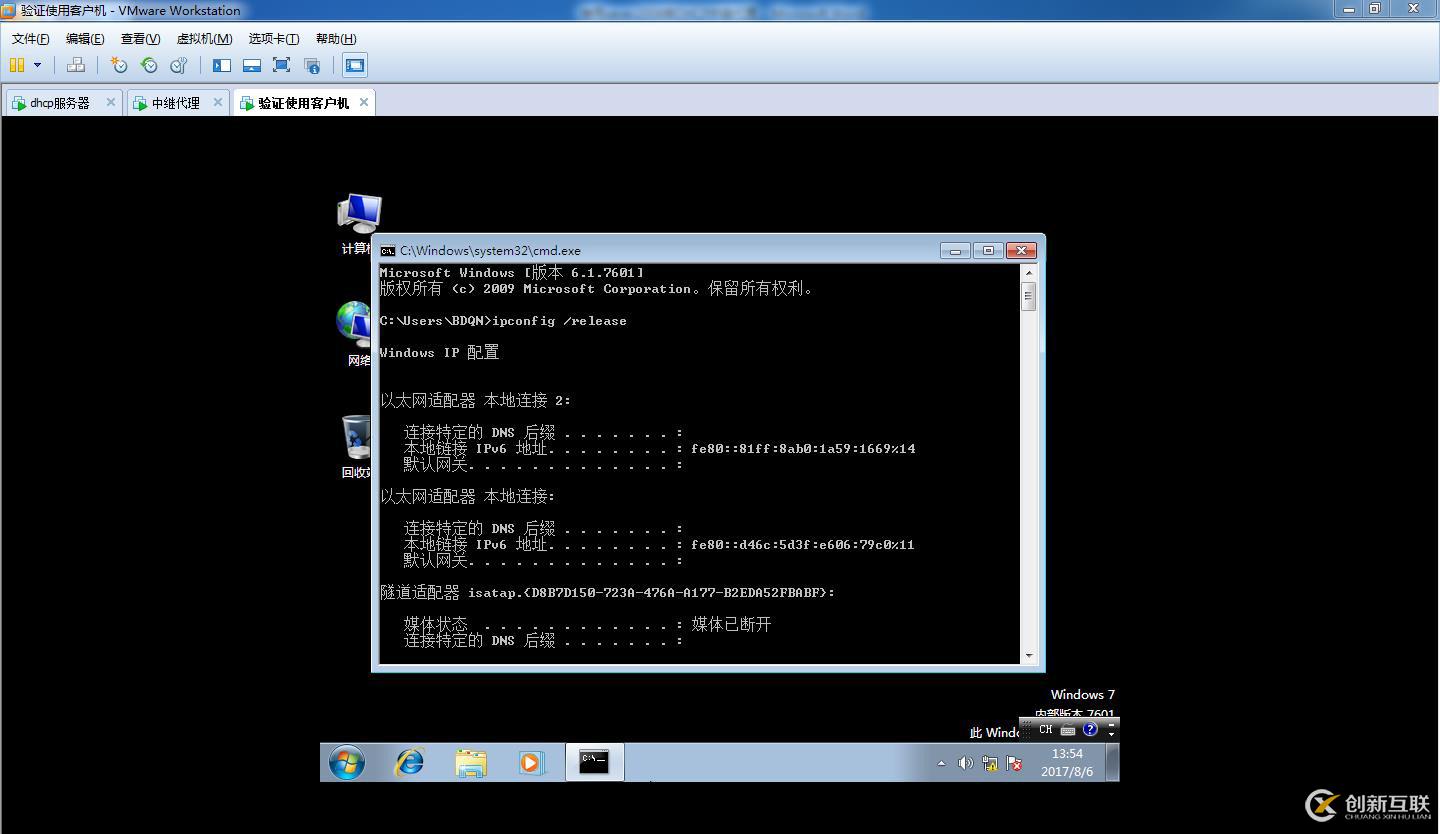The image size is (1440, 834).
Task: Open the Windows 7 Start button
Action: pos(347,763)
